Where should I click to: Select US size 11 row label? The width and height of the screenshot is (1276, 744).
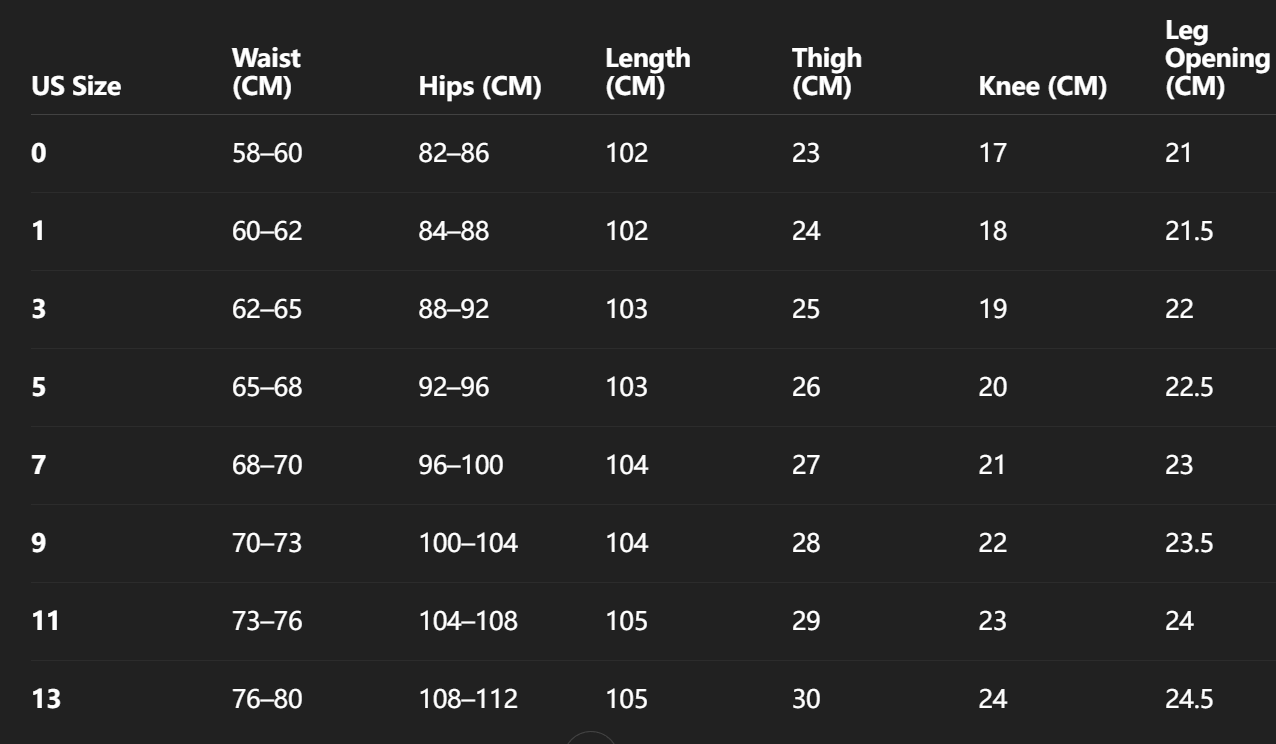[x=46, y=622]
